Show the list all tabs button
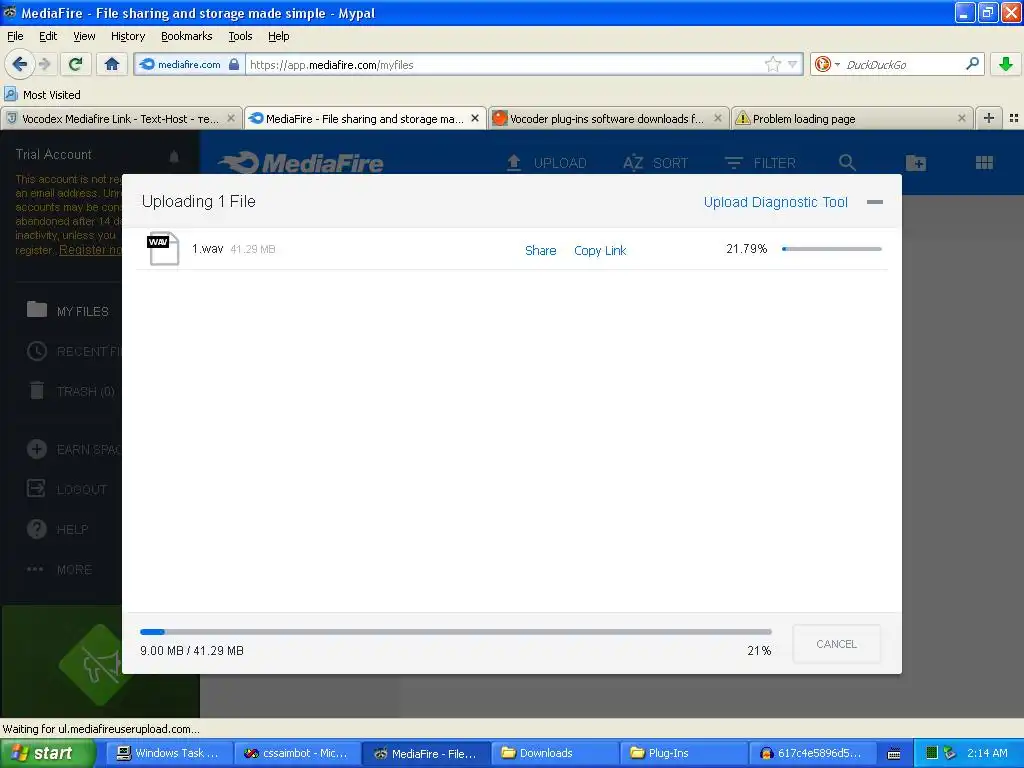Image resolution: width=1024 pixels, height=768 pixels. [1014, 118]
